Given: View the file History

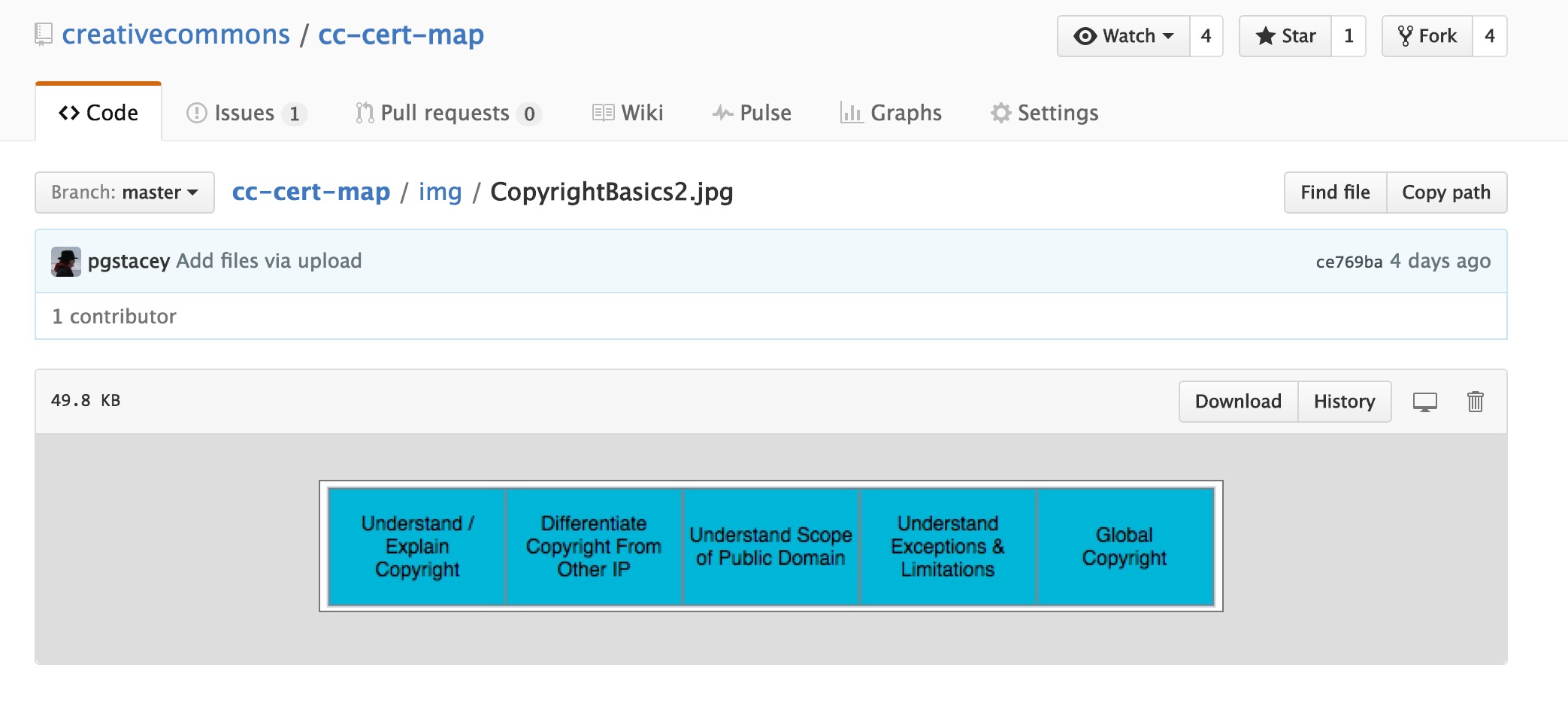Looking at the screenshot, I should point(1344,402).
